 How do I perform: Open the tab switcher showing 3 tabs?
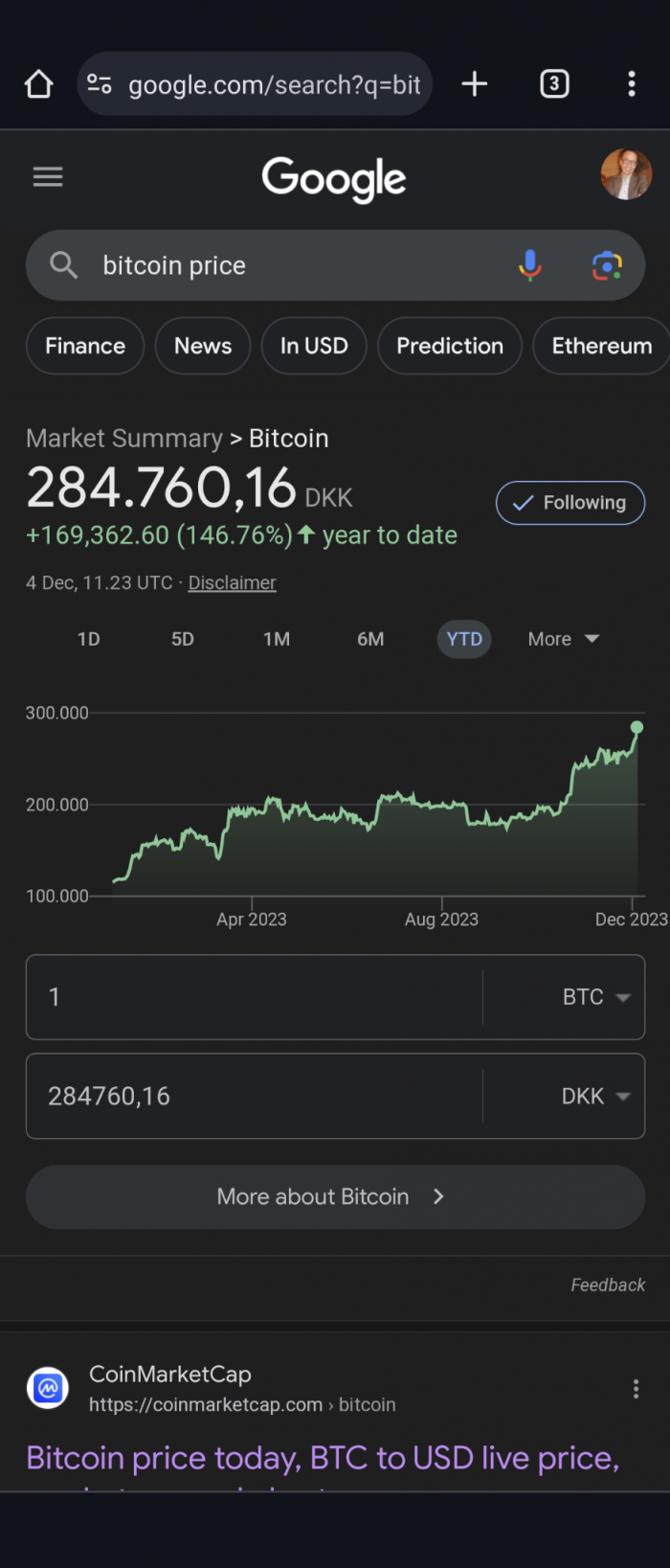click(554, 84)
